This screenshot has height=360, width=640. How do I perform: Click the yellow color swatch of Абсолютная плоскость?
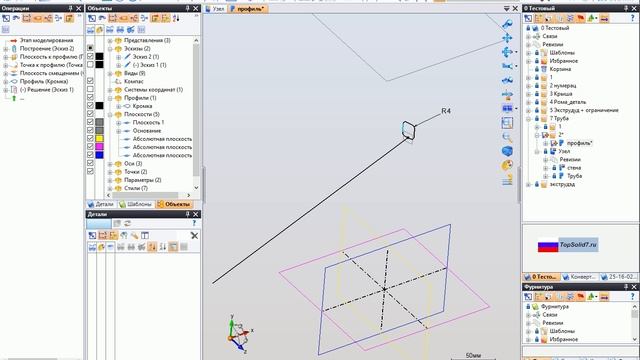(x=99, y=138)
